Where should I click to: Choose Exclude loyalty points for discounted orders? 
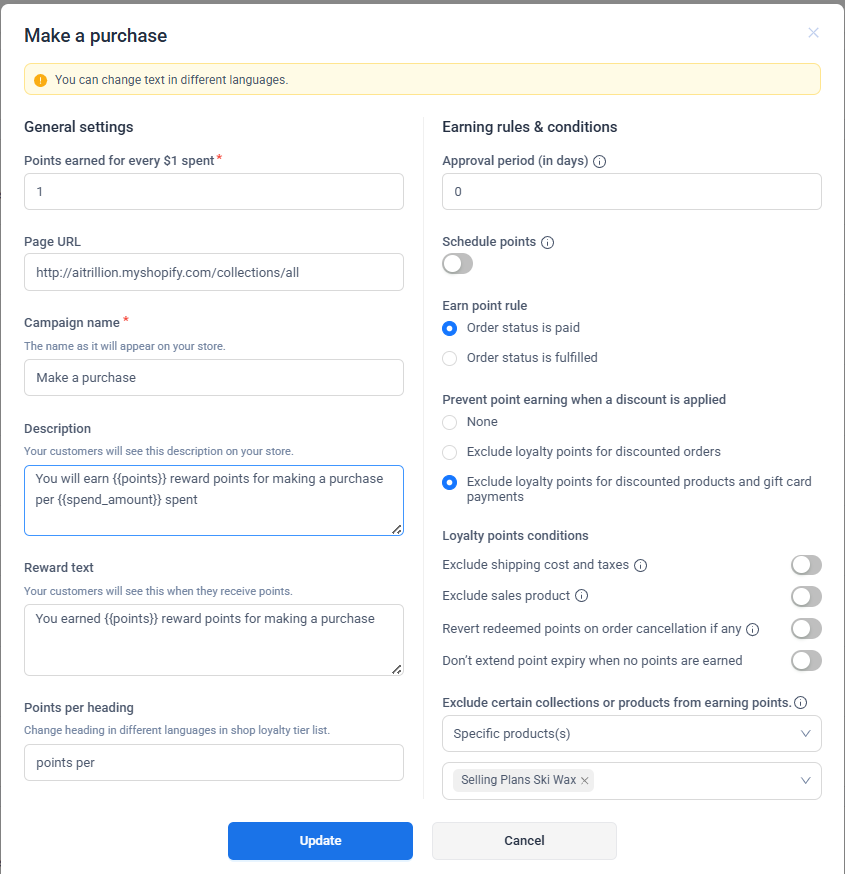pyautogui.click(x=450, y=452)
